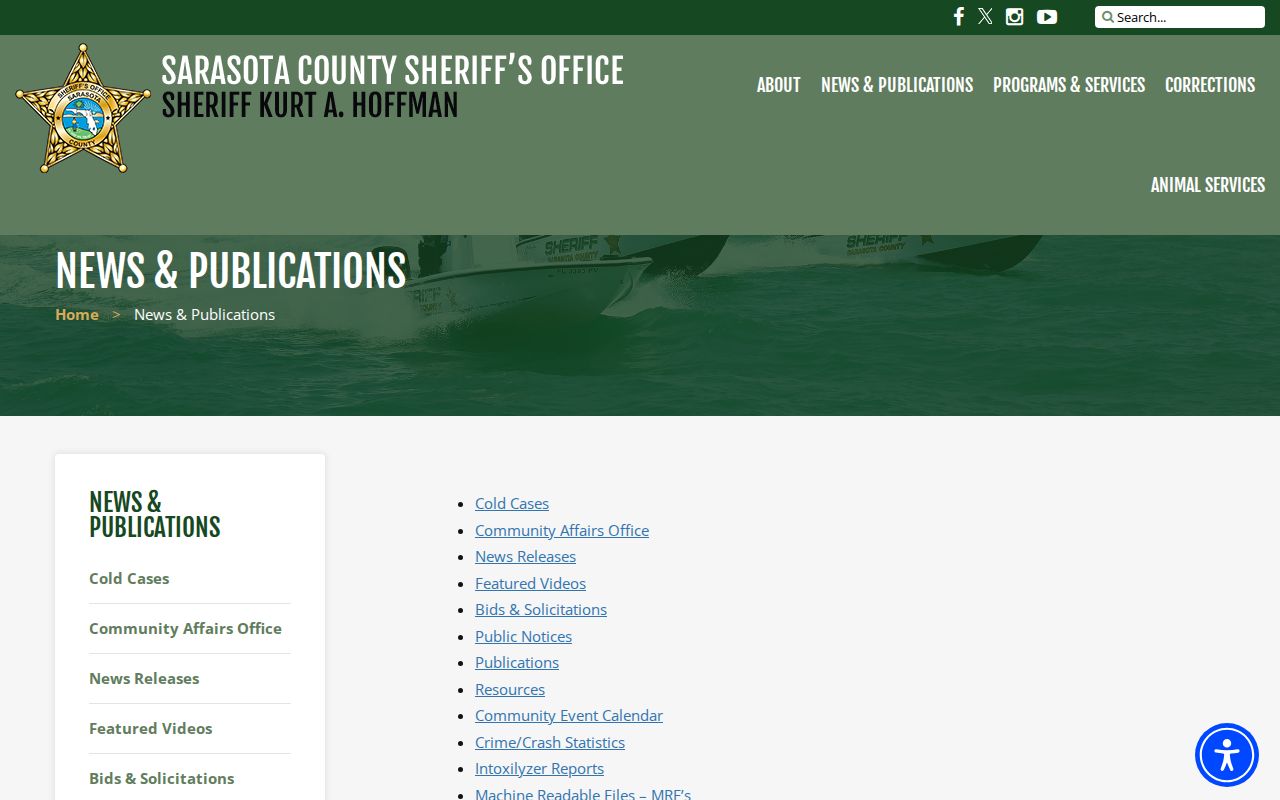Click the 'News & Publications' breadcrumb text
The image size is (1280, 800).
click(204, 314)
